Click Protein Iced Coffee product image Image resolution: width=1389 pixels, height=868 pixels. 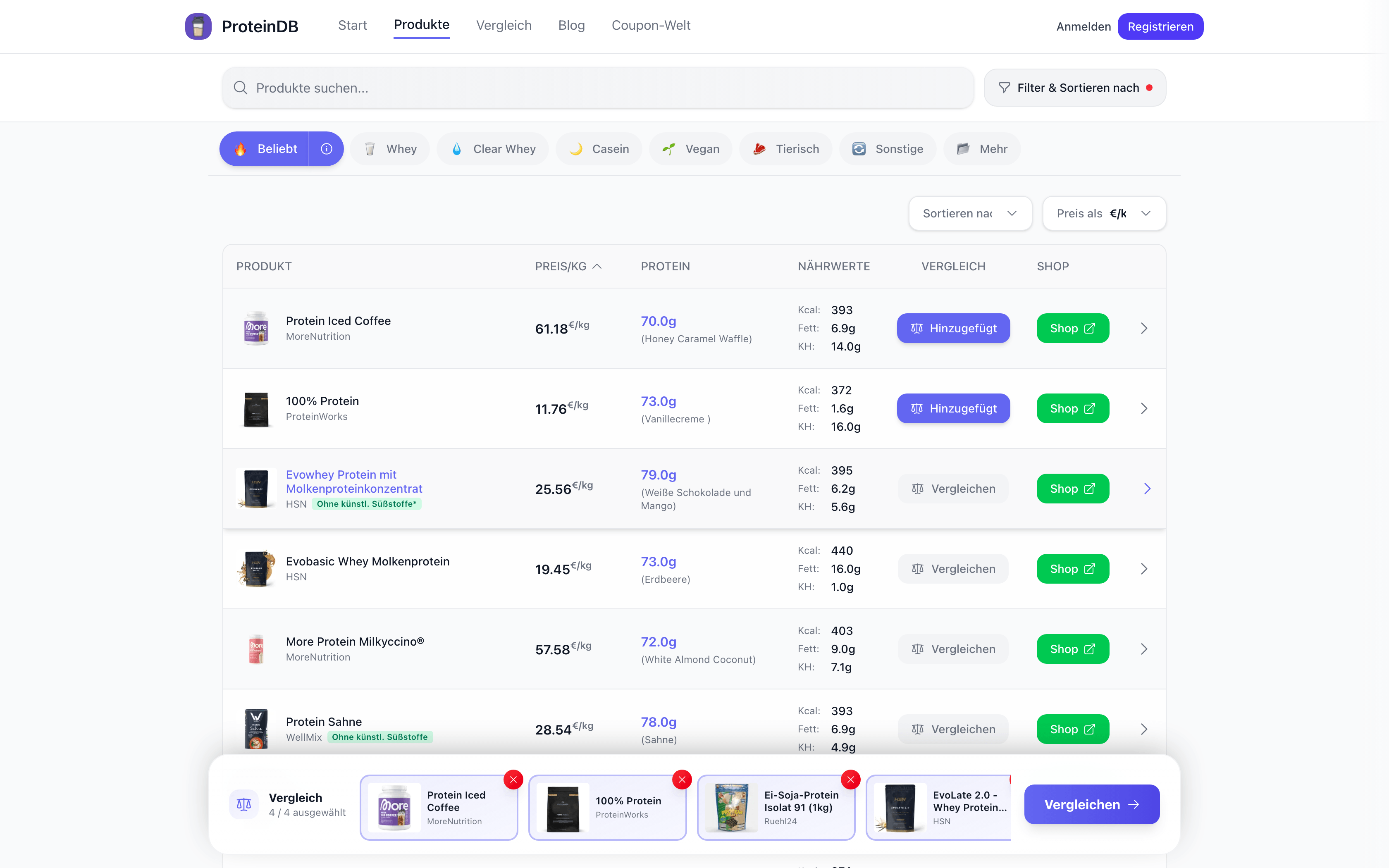coord(256,328)
